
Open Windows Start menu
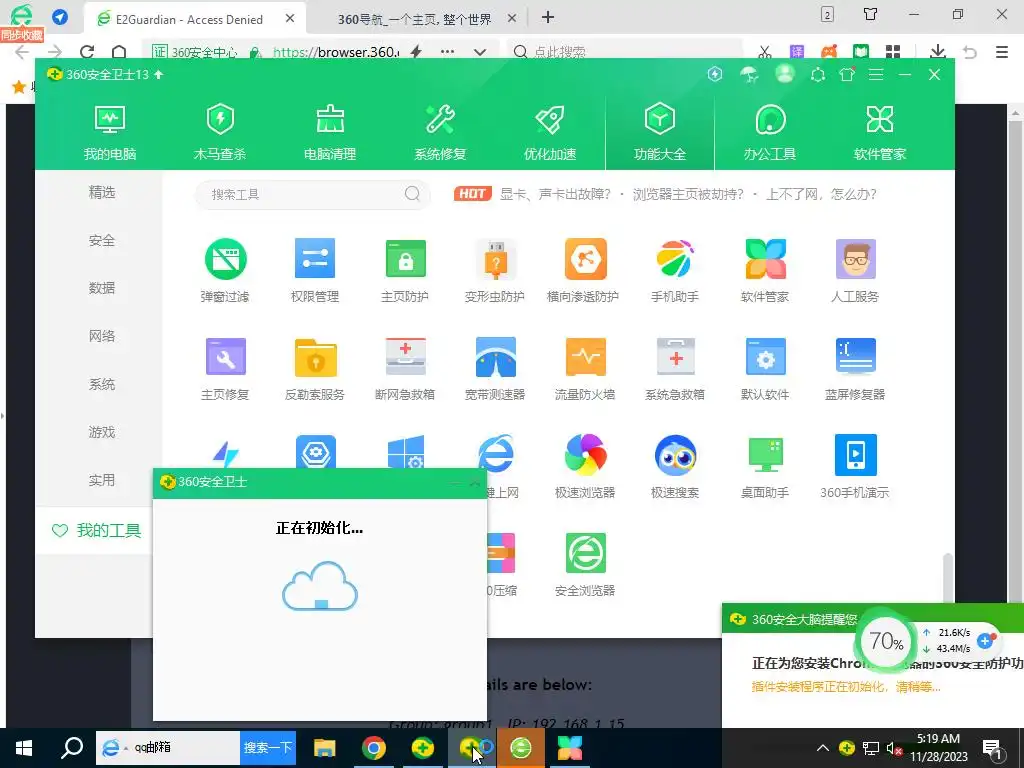(24, 748)
